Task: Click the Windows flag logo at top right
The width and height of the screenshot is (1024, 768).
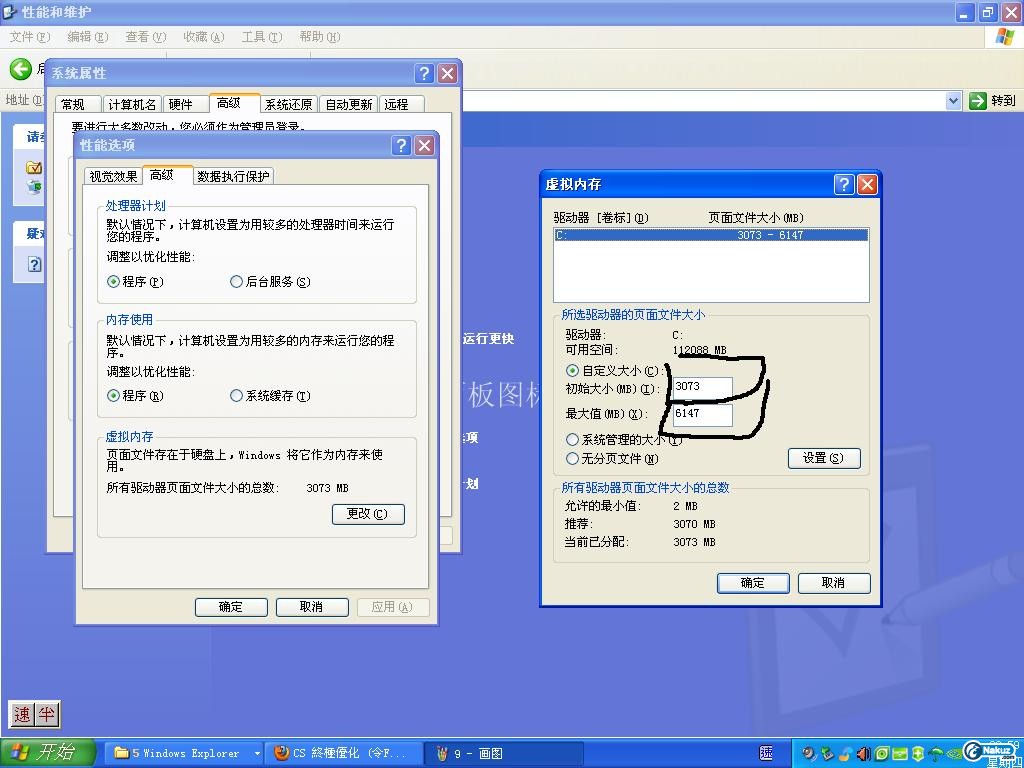Action: pyautogui.click(x=1005, y=37)
